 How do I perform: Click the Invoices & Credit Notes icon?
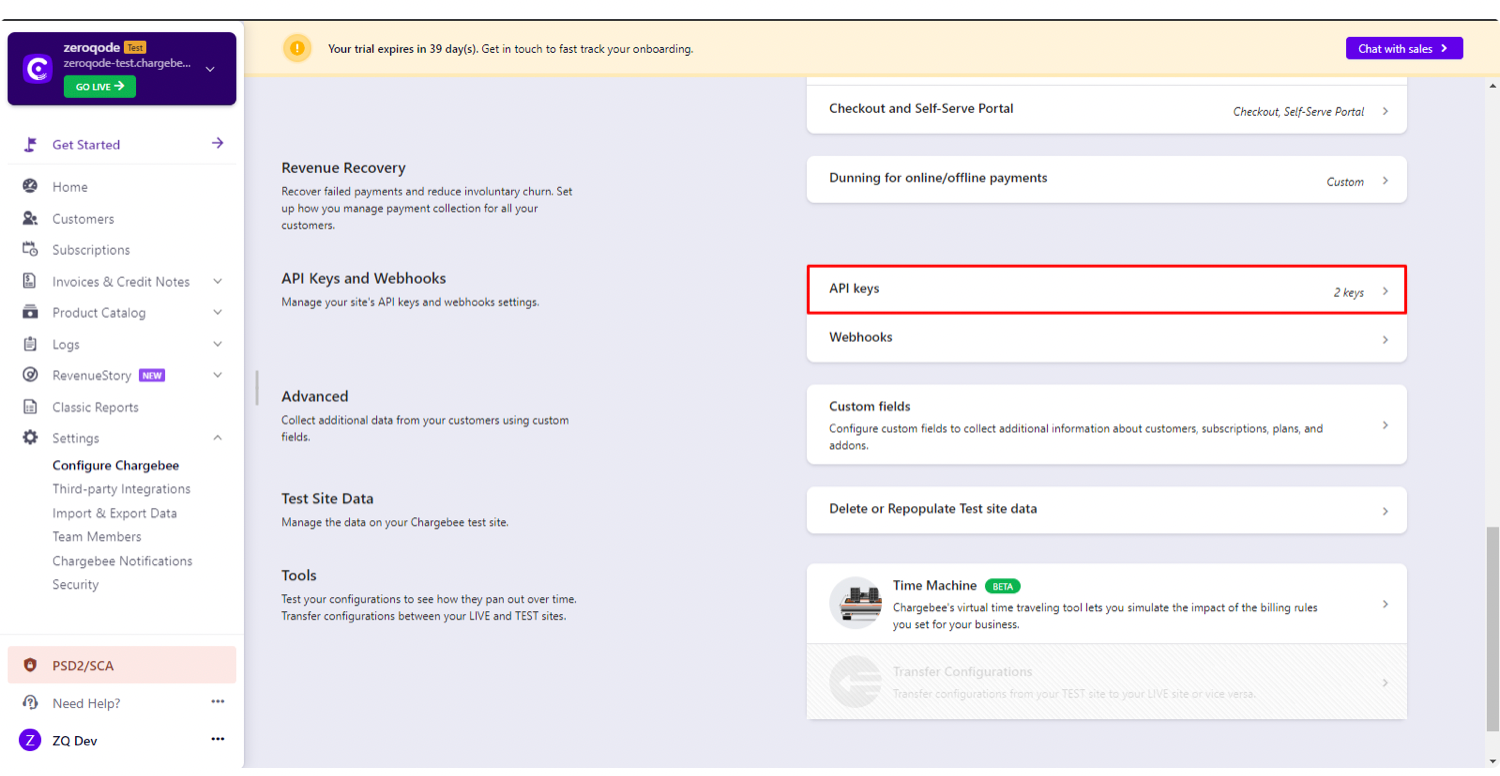30,281
